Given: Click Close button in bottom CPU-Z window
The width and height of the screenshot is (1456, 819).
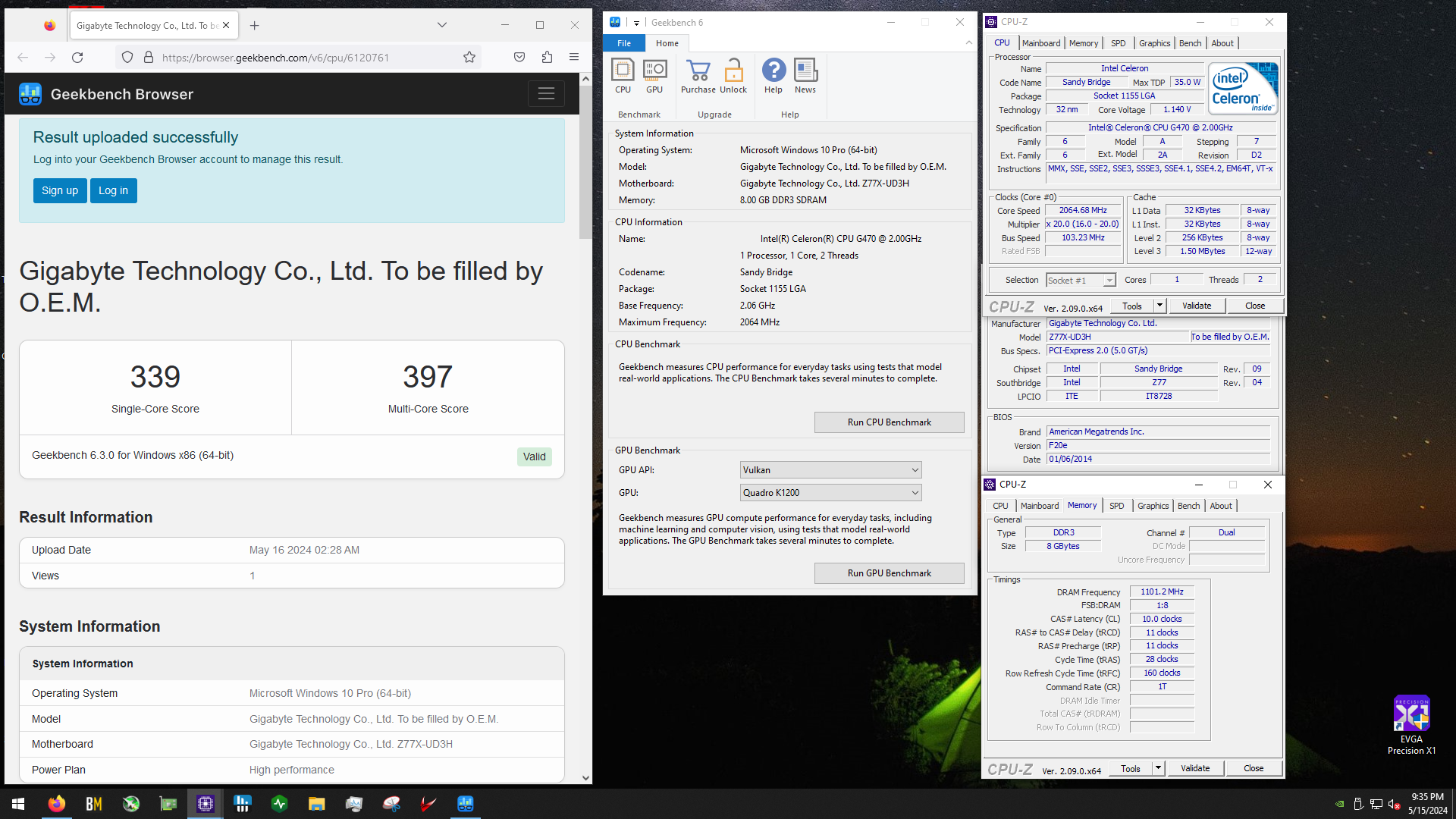Looking at the screenshot, I should (1254, 768).
